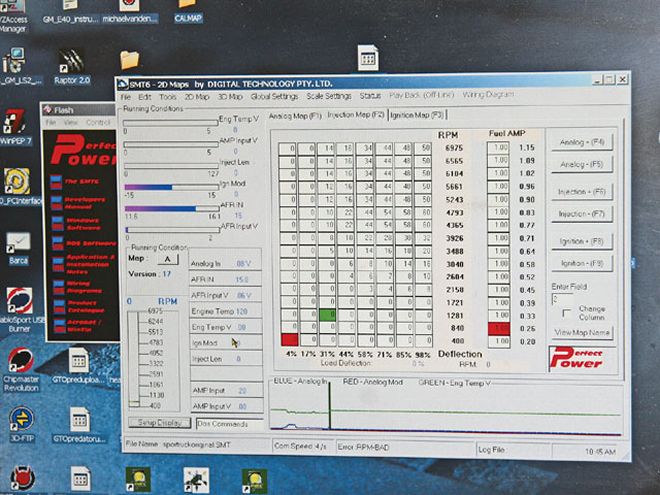Open the Tools menu in SMT6

point(168,97)
